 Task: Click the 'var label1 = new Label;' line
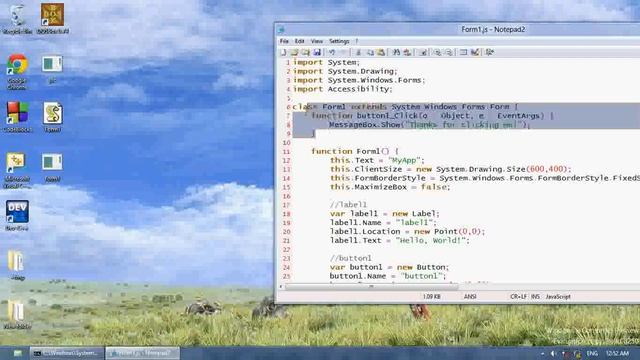pos(384,214)
